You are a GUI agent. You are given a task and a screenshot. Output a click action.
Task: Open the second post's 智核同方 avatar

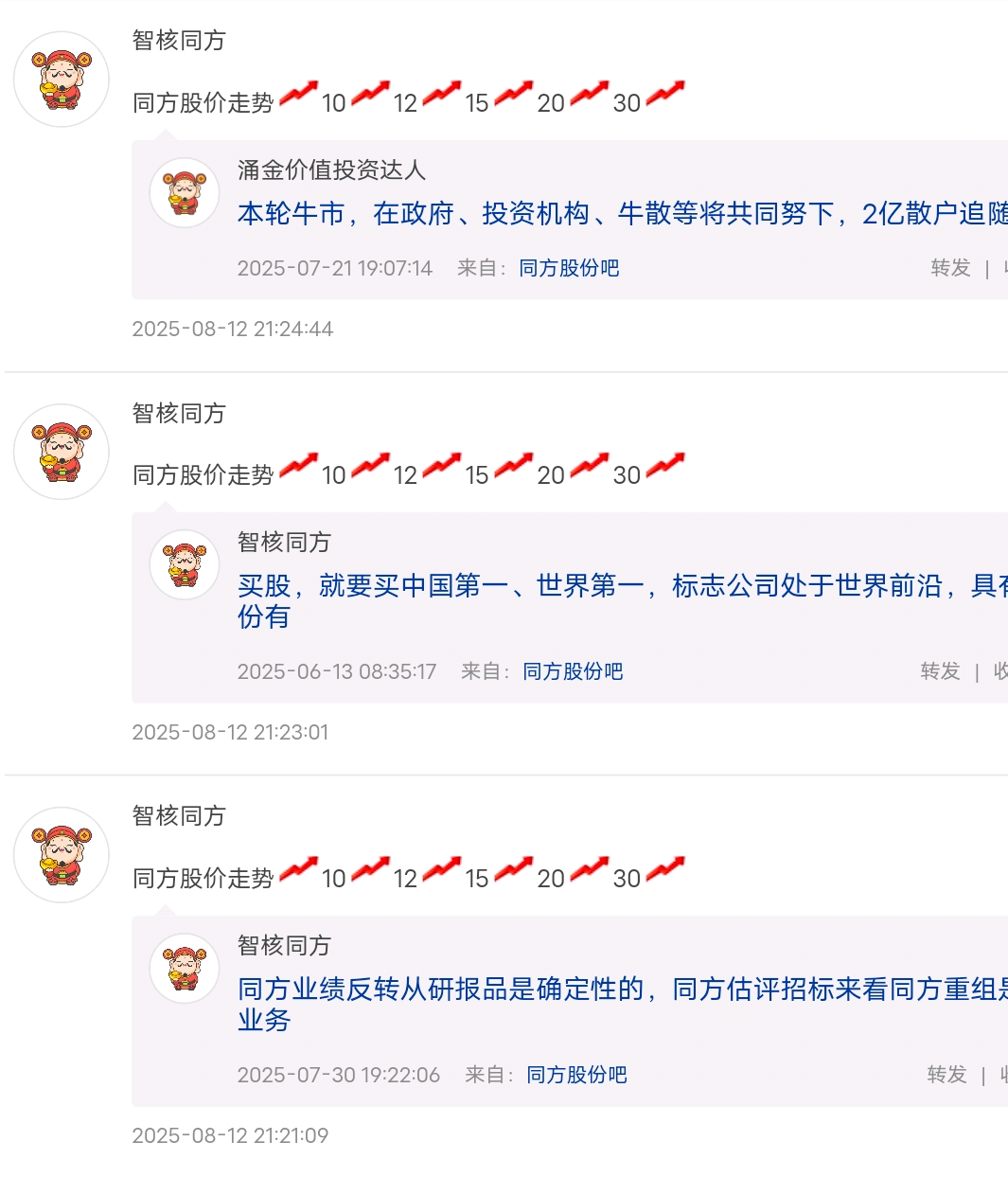tap(62, 452)
